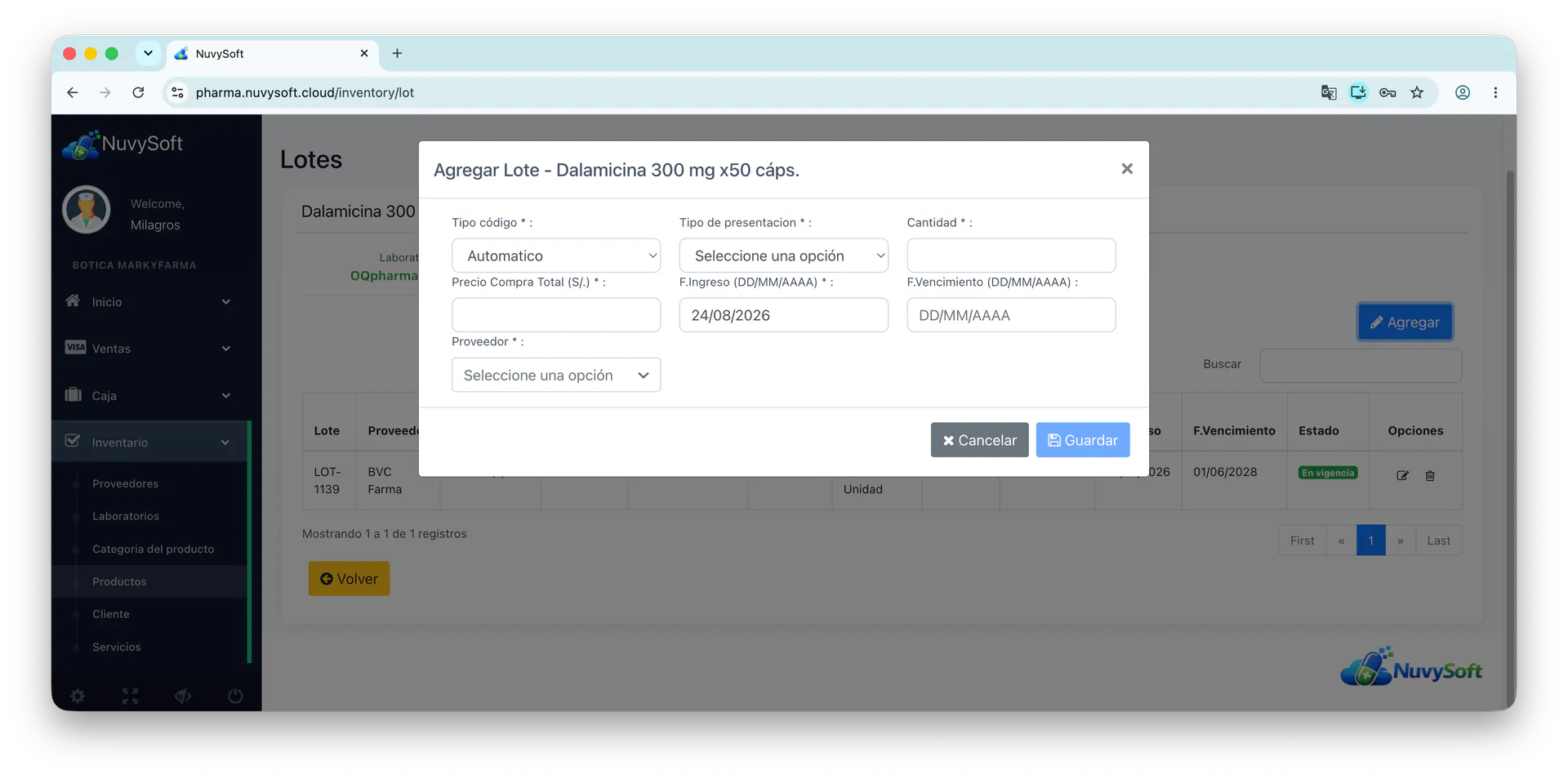Screen dimensions: 1568x779
Task: Click the First pagination button
Action: [1302, 541]
